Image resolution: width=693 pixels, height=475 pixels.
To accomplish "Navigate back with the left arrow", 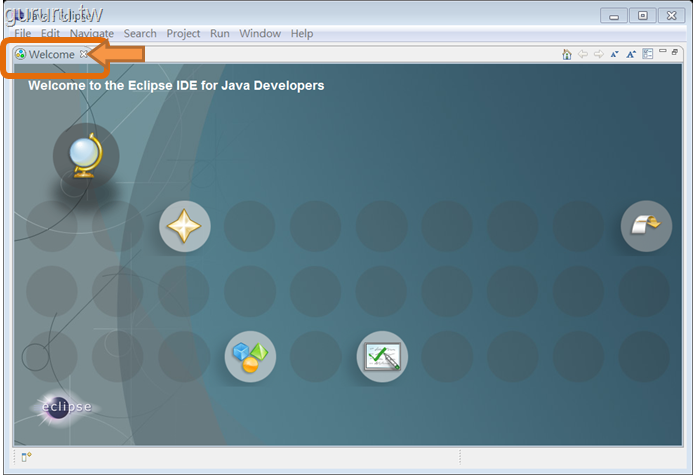I will tap(583, 54).
